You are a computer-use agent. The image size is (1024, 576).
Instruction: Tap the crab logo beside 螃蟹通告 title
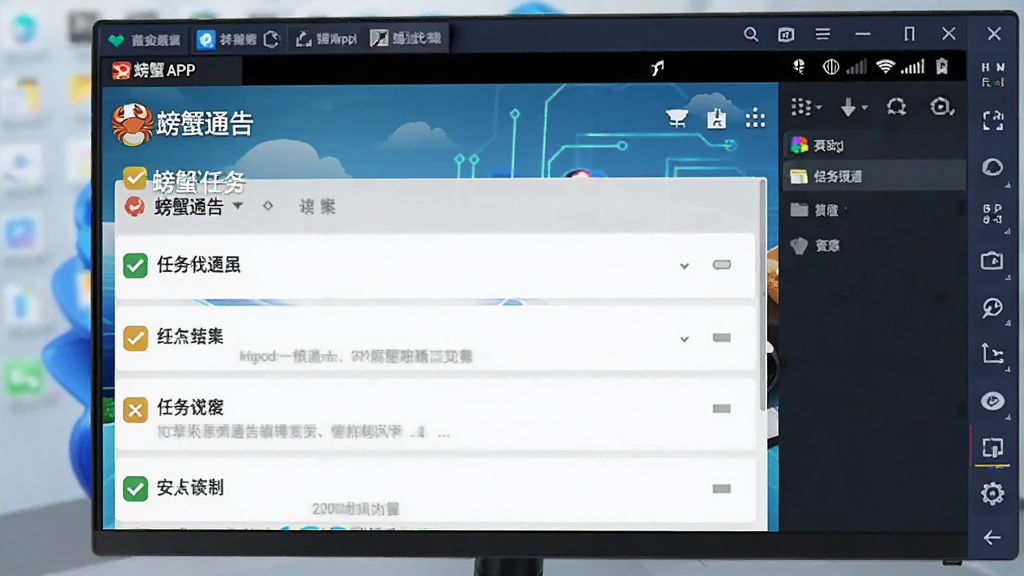[x=133, y=123]
